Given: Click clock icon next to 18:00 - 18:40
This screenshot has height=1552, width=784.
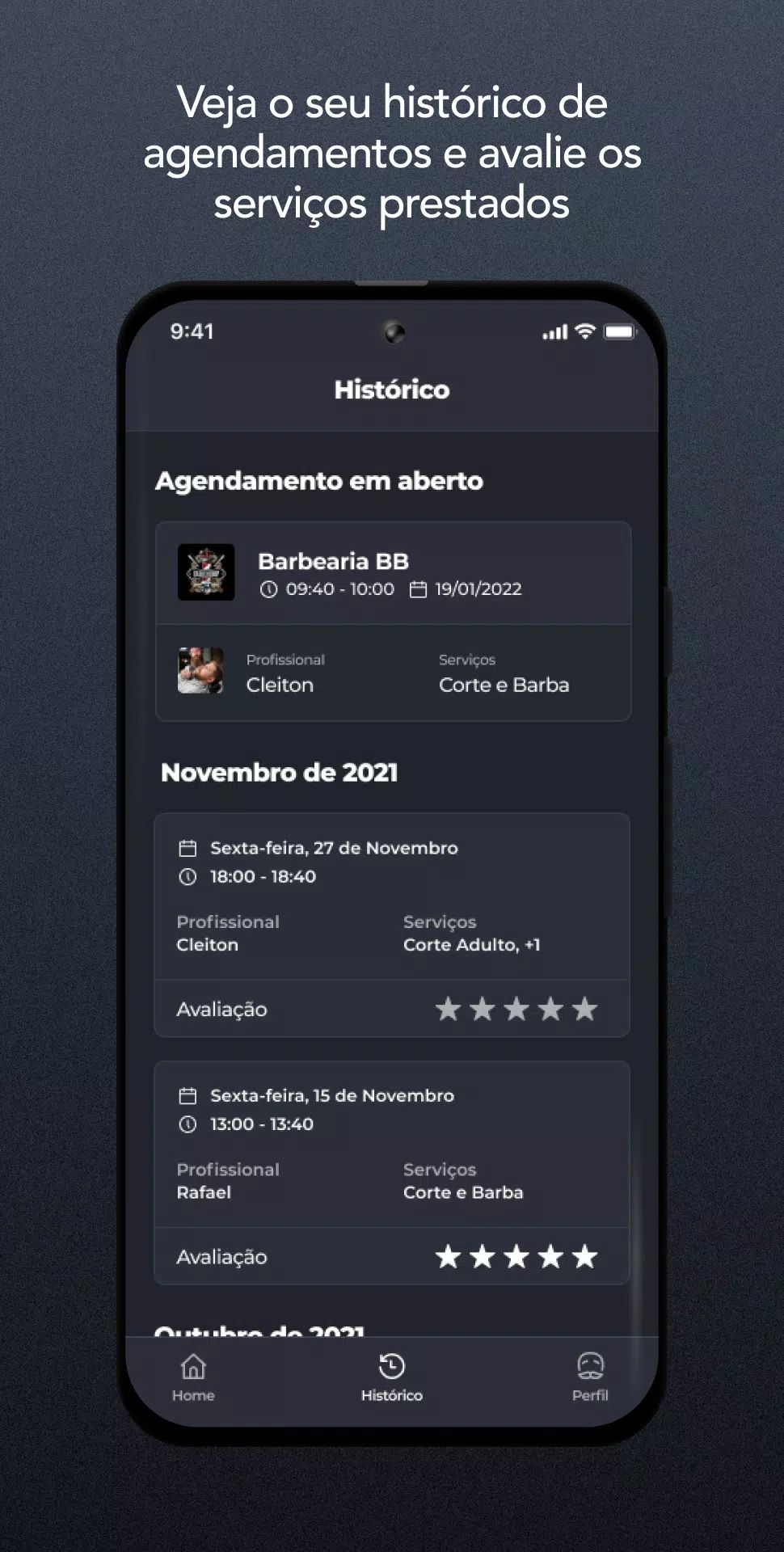Looking at the screenshot, I should point(188,876).
